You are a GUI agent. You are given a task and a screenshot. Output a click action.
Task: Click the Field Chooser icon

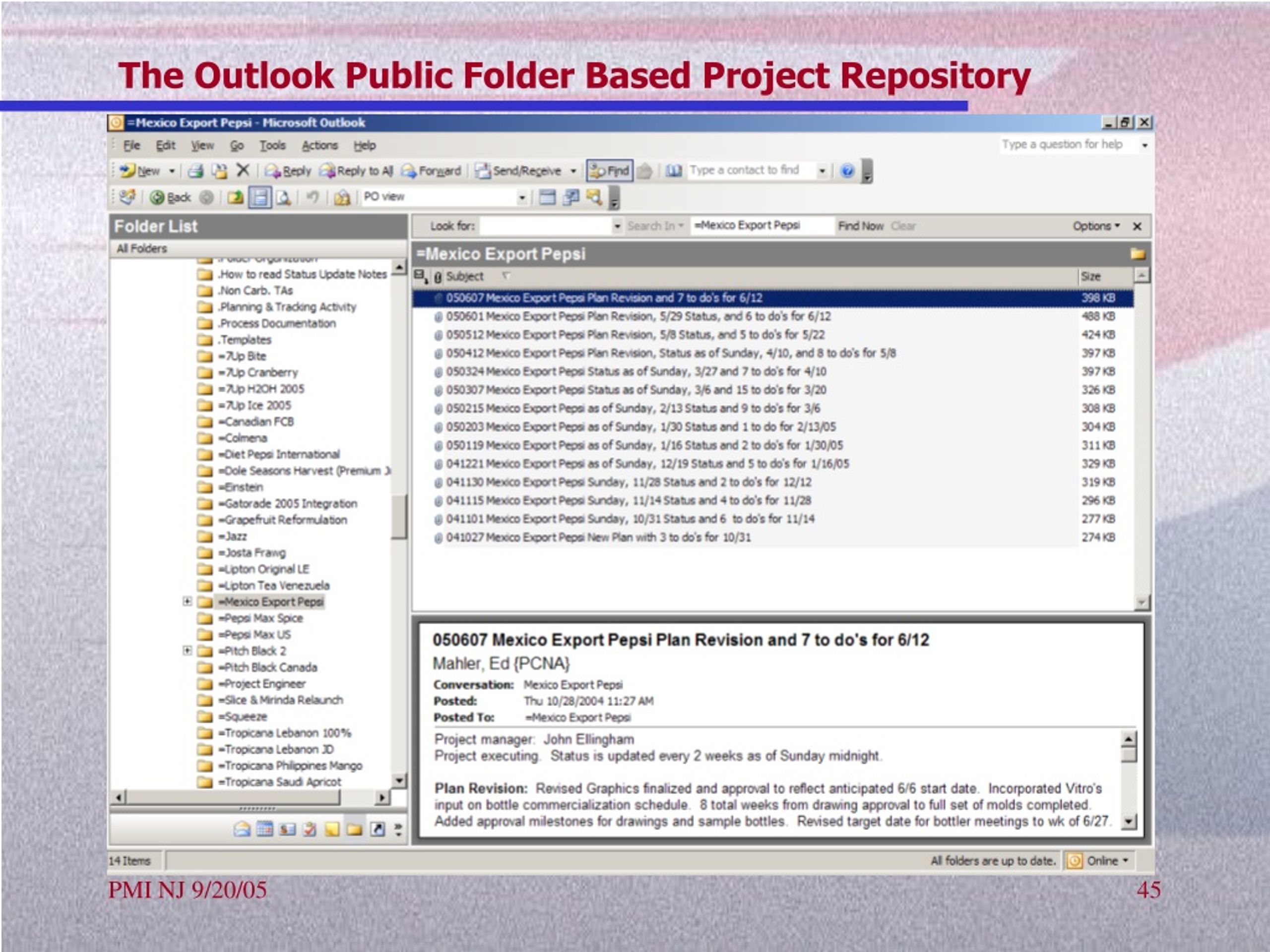tap(571, 197)
